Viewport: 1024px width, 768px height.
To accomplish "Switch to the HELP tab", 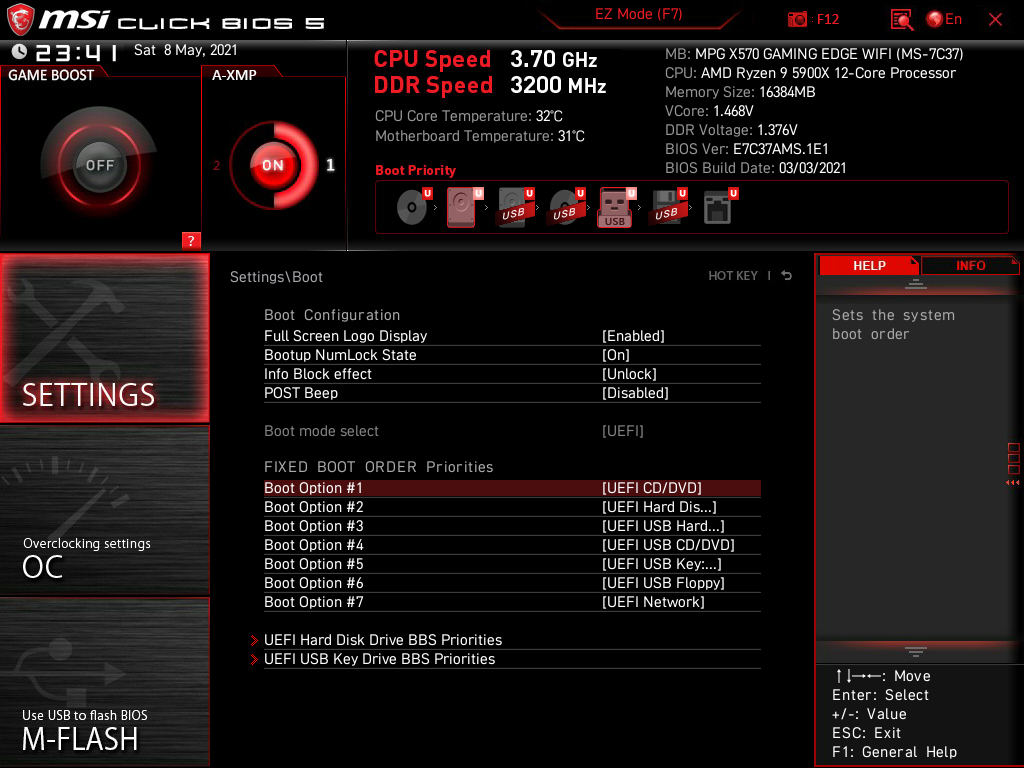I will coord(869,265).
